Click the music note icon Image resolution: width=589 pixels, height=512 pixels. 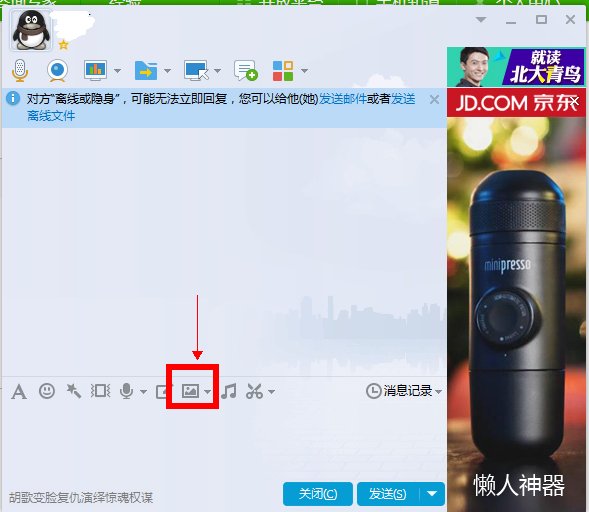tap(229, 391)
